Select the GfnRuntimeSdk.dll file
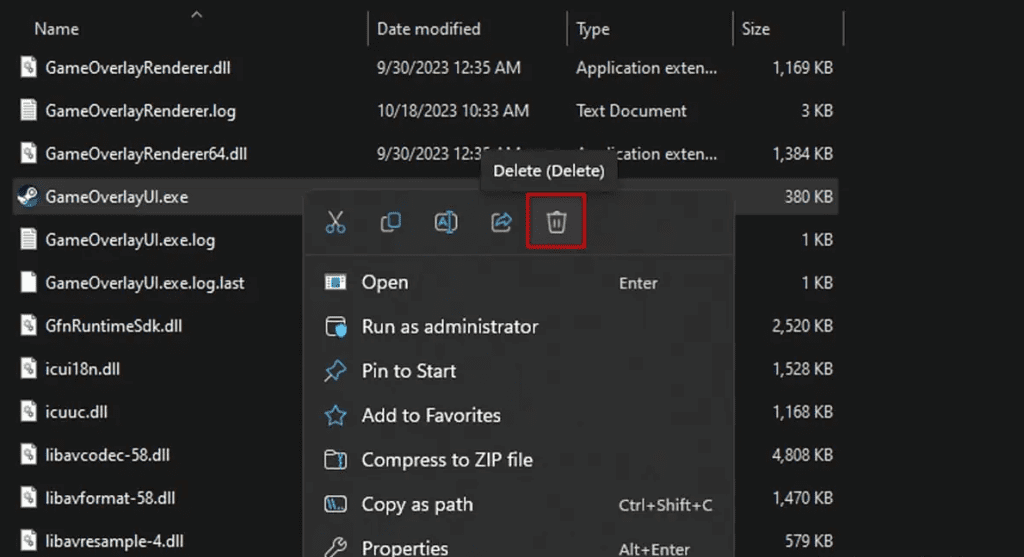 113,326
